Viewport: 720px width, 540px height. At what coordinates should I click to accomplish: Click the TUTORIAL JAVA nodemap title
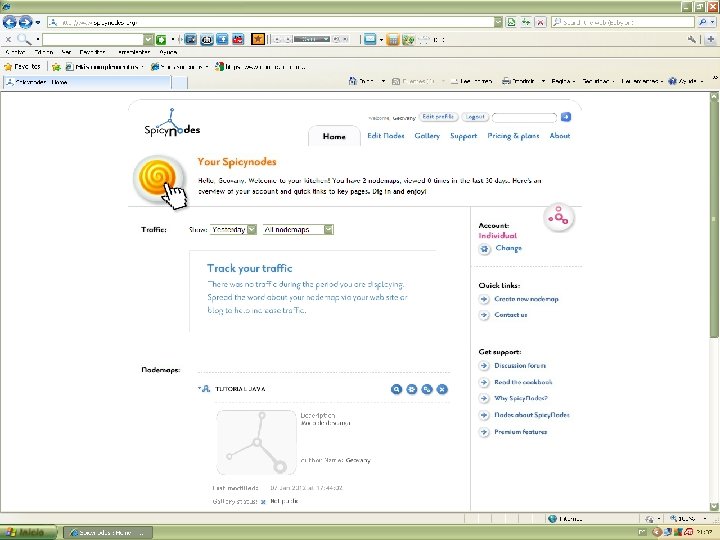(x=240, y=389)
